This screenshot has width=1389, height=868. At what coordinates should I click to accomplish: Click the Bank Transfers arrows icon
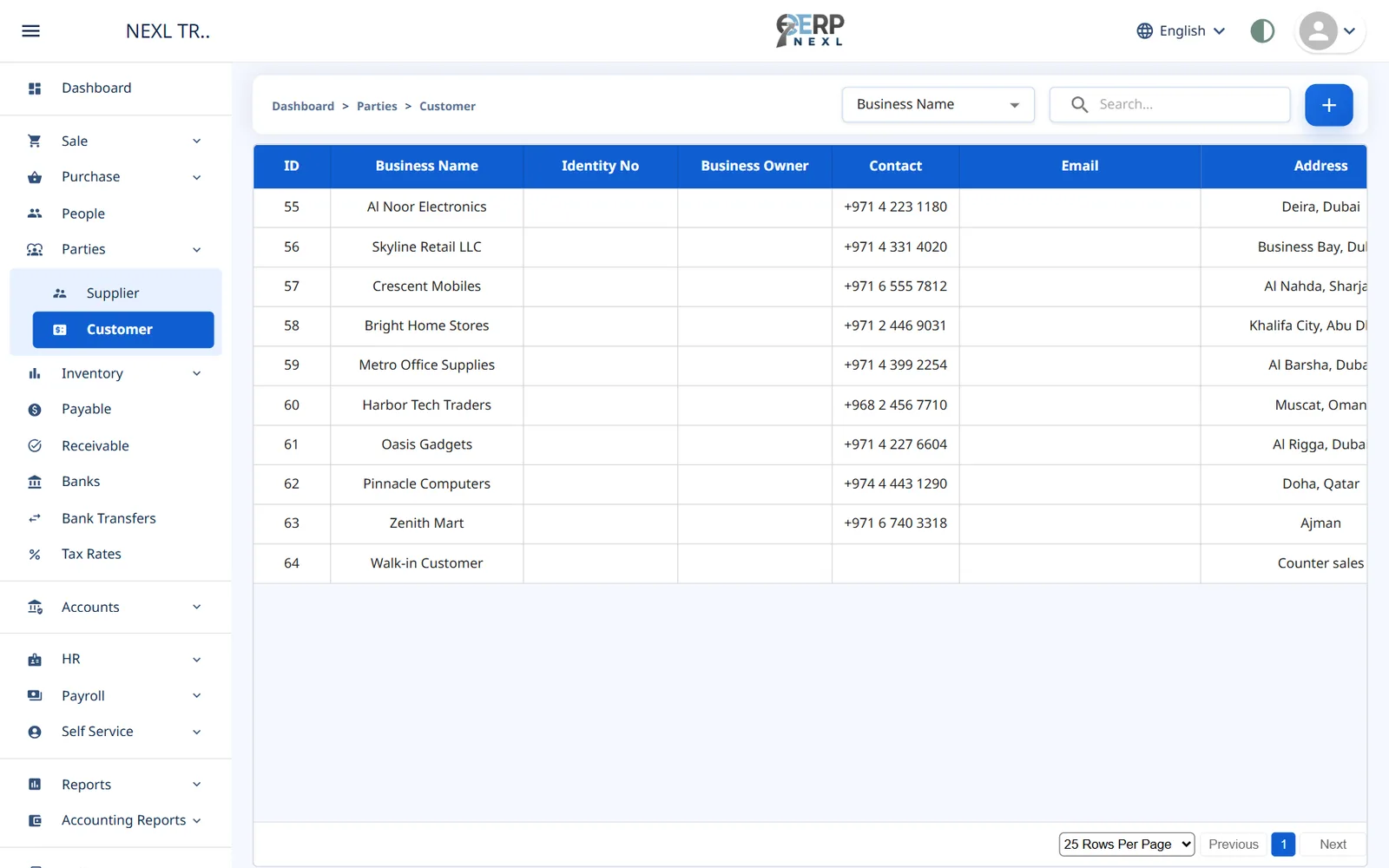(35, 518)
